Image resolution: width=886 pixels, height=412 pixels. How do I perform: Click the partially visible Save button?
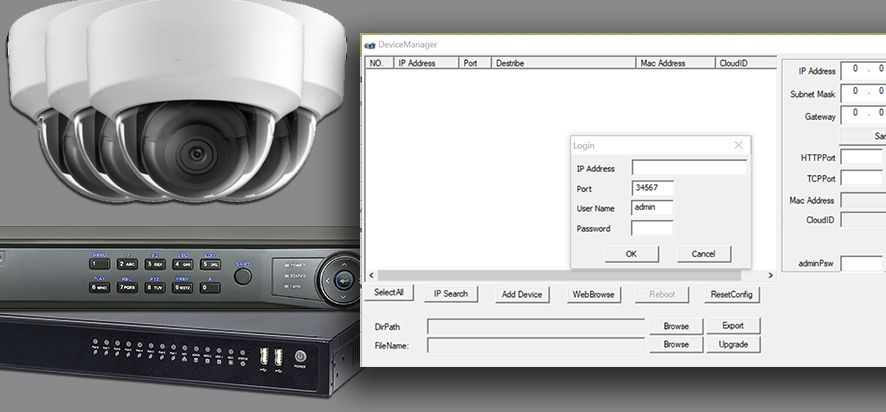coord(863,136)
